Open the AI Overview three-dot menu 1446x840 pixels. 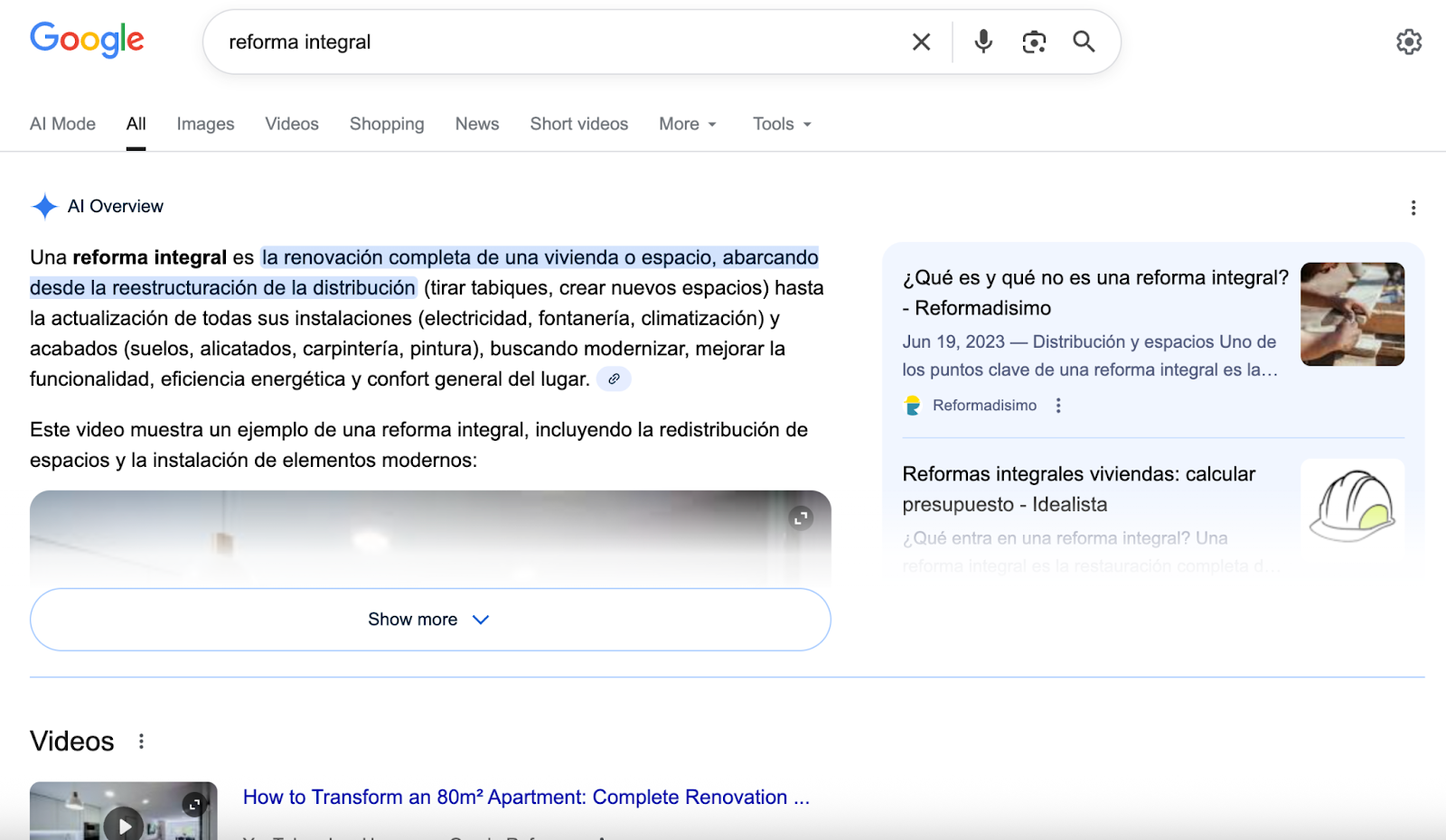click(1412, 207)
